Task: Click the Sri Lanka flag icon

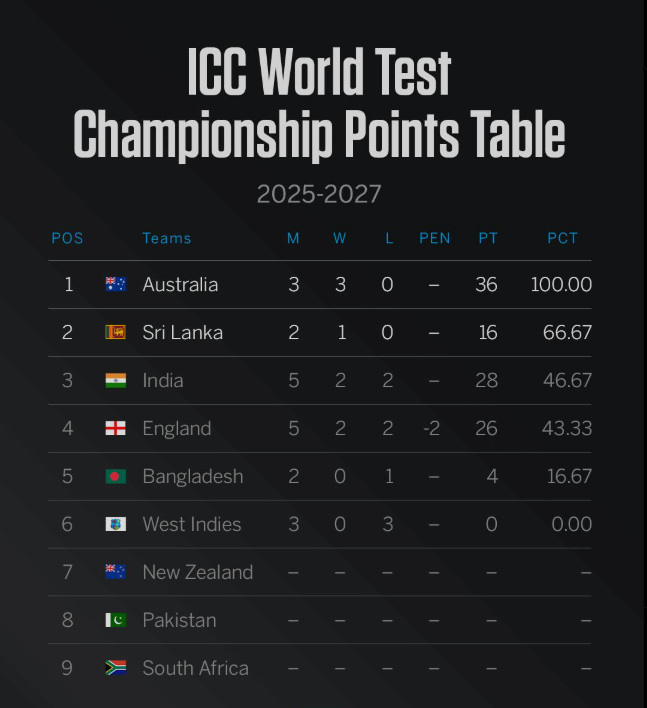Action: [x=116, y=332]
